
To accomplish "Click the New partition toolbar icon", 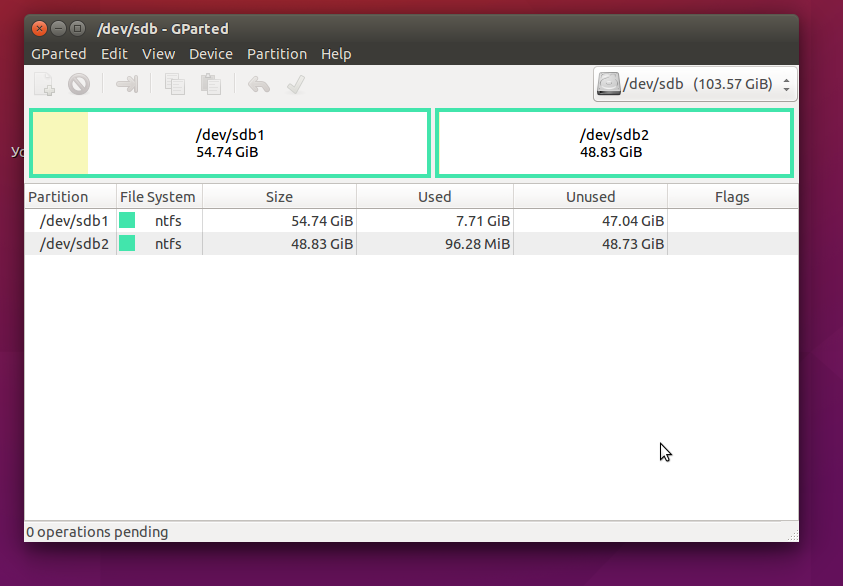I will tap(44, 85).
